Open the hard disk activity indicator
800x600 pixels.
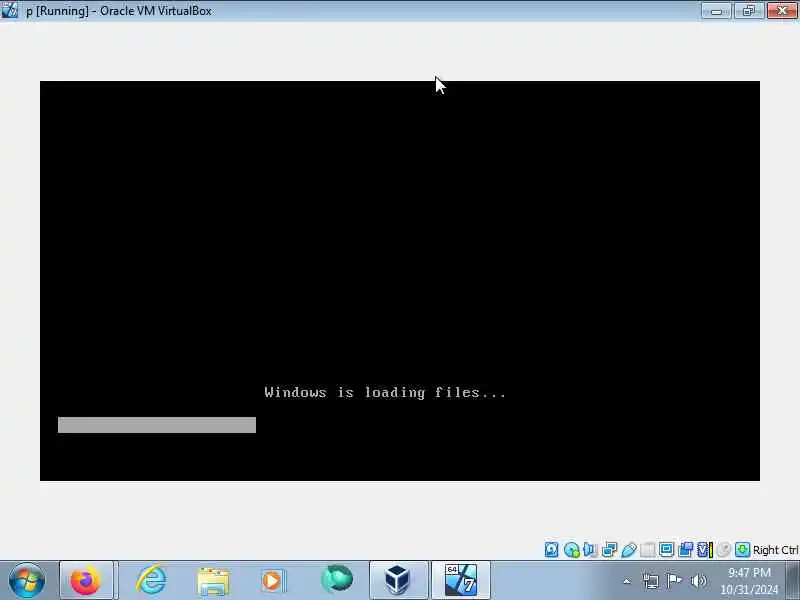(552, 549)
